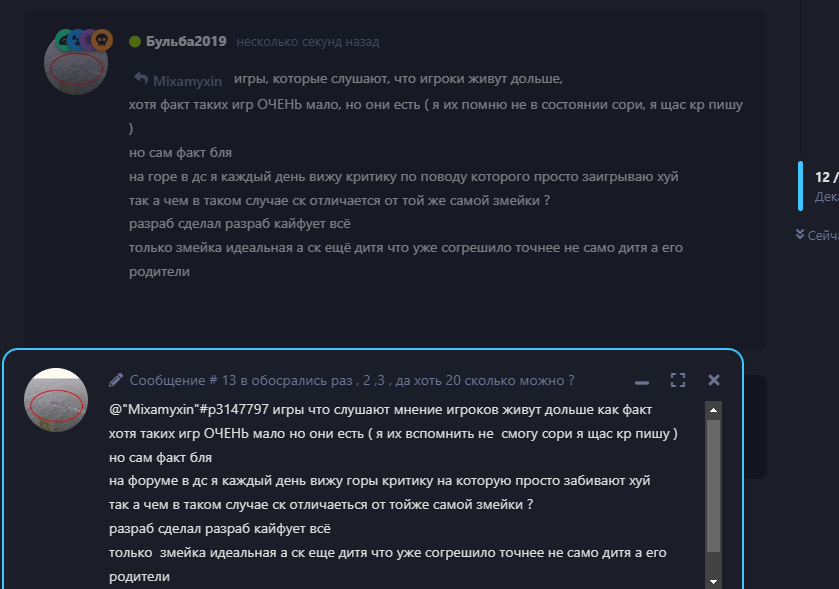Open the Бульба2019 user profile link
This screenshot has height=589, width=839.
point(186,41)
